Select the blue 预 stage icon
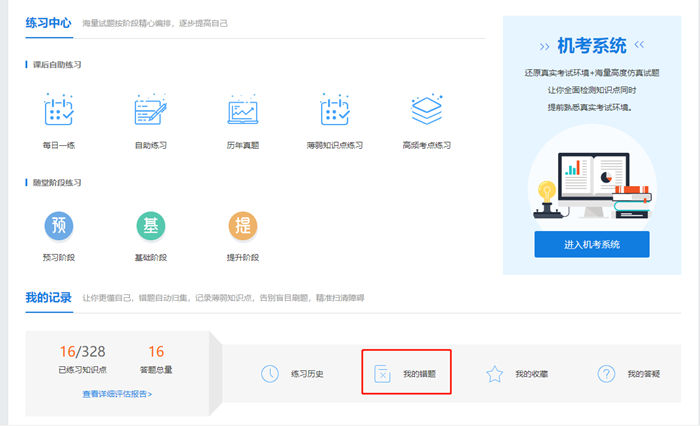Viewport: 700px width, 426px height. (59, 226)
